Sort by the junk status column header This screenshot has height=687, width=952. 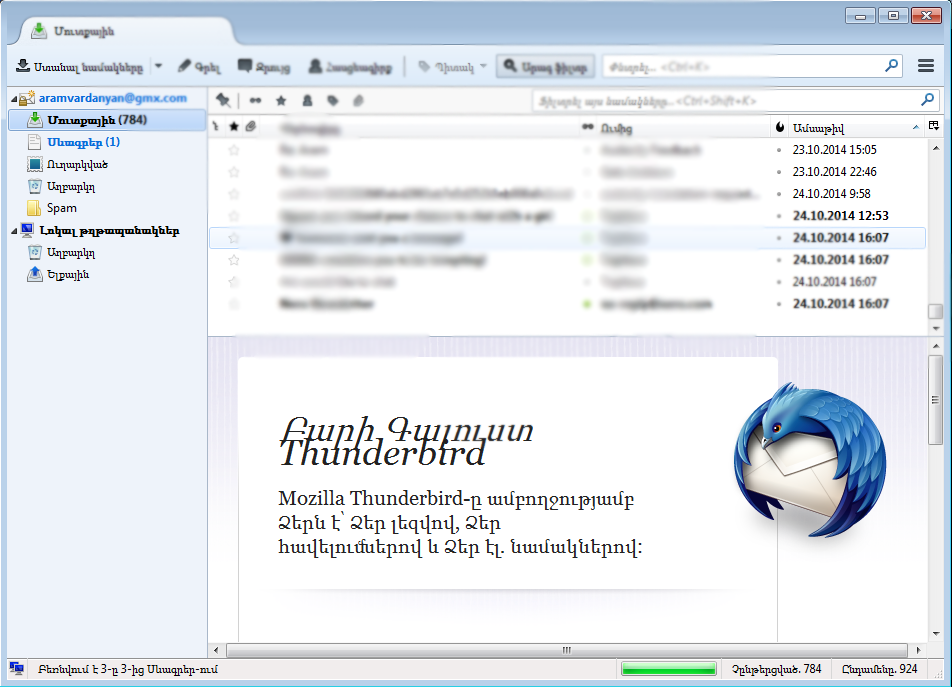780,127
